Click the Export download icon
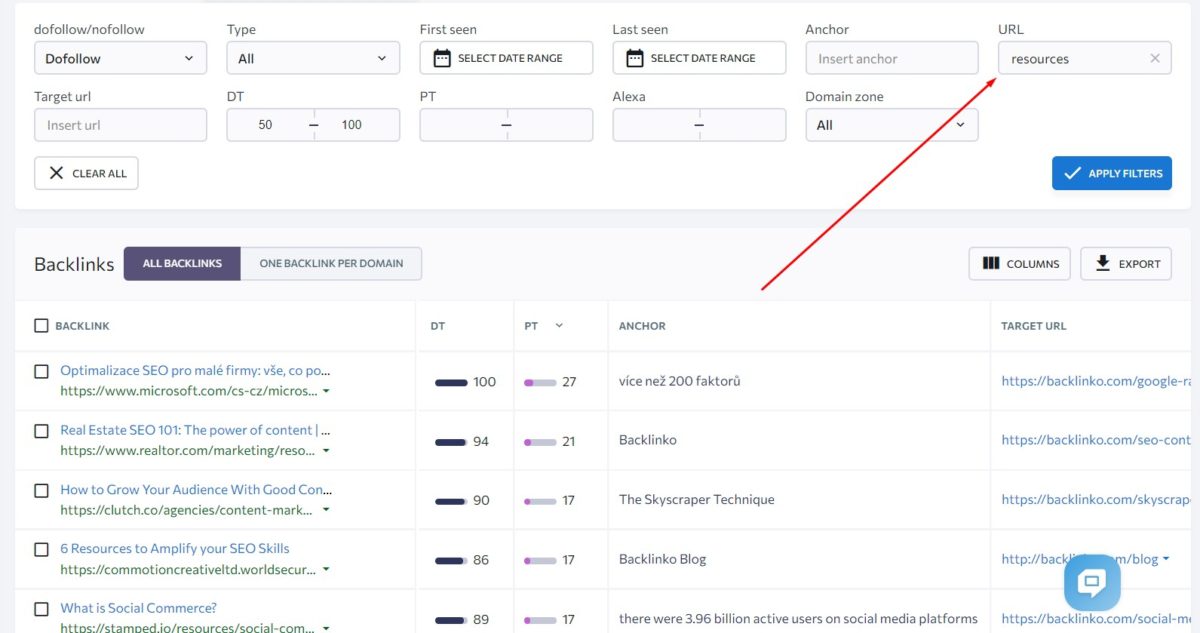The width and height of the screenshot is (1200, 633). pos(1104,263)
